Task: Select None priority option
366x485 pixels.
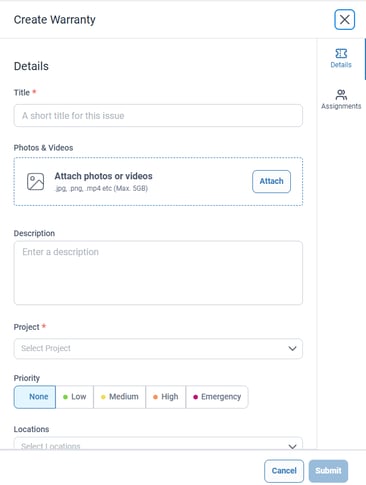Action: pos(35,397)
